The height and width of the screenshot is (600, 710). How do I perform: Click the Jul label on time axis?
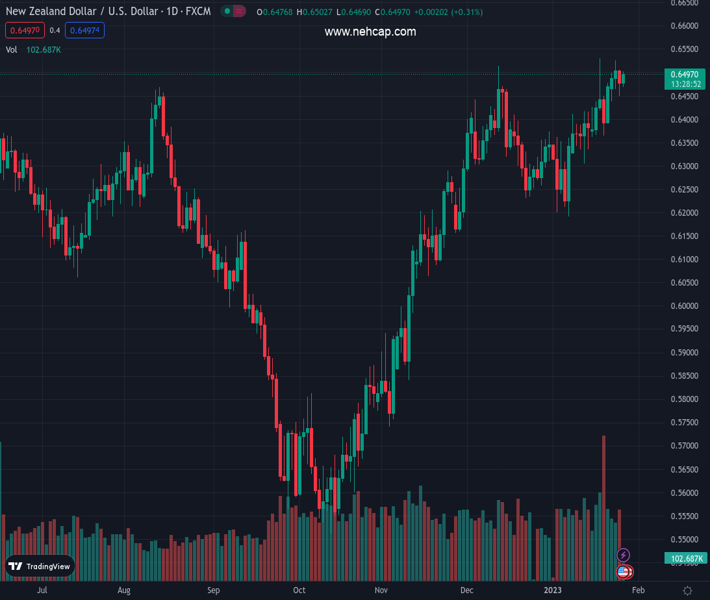(x=41, y=591)
